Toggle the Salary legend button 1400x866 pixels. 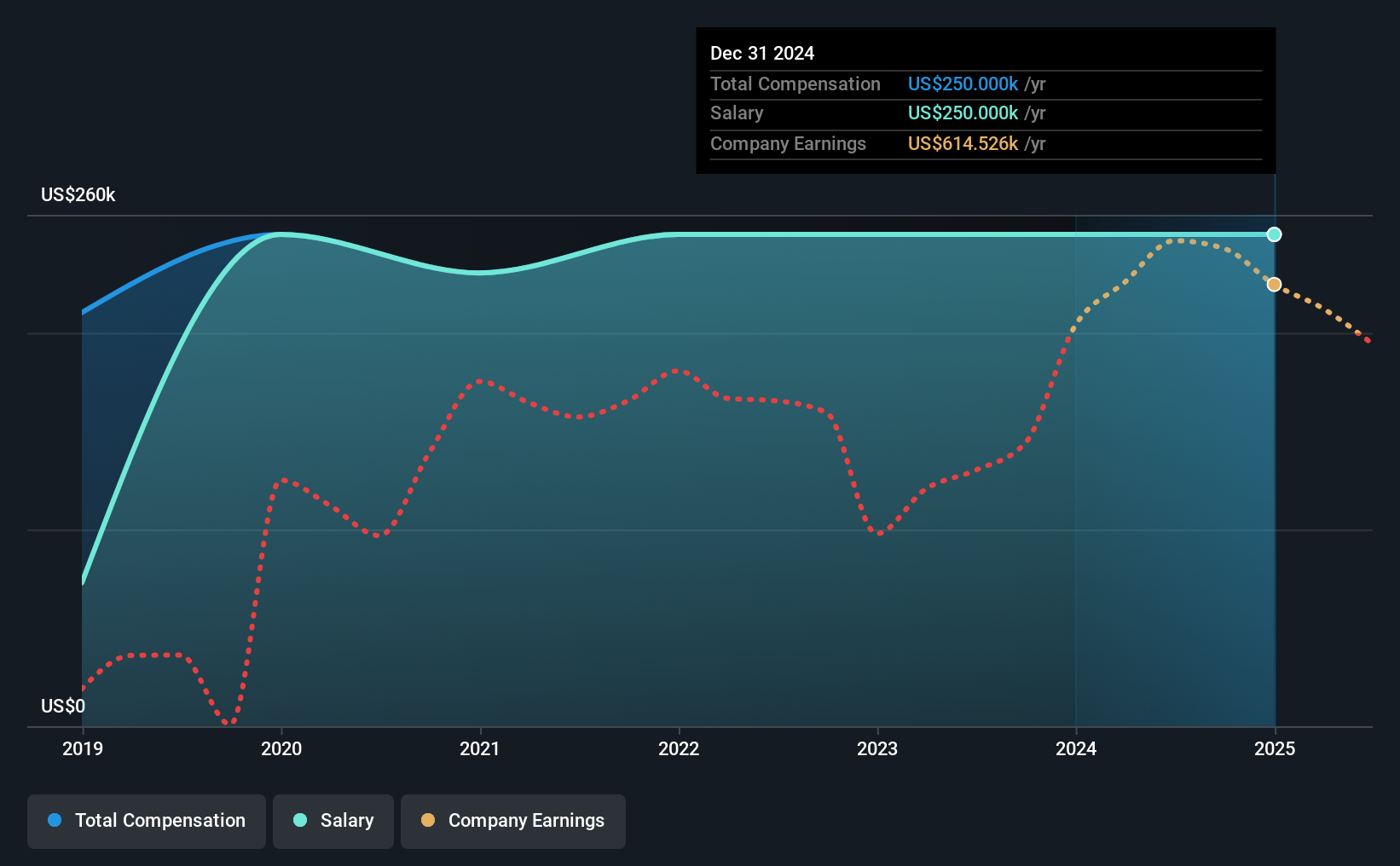point(333,821)
